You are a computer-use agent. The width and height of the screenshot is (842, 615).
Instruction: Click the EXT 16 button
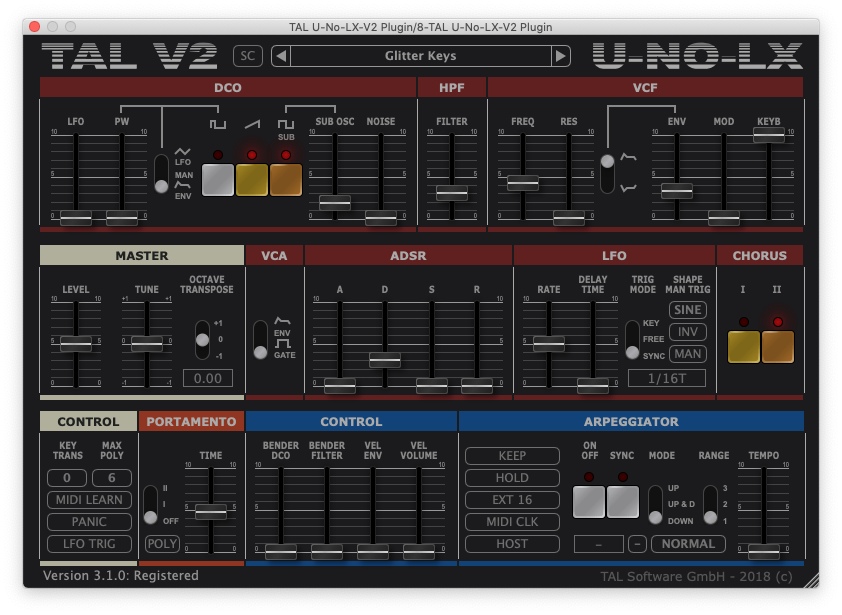click(x=512, y=500)
